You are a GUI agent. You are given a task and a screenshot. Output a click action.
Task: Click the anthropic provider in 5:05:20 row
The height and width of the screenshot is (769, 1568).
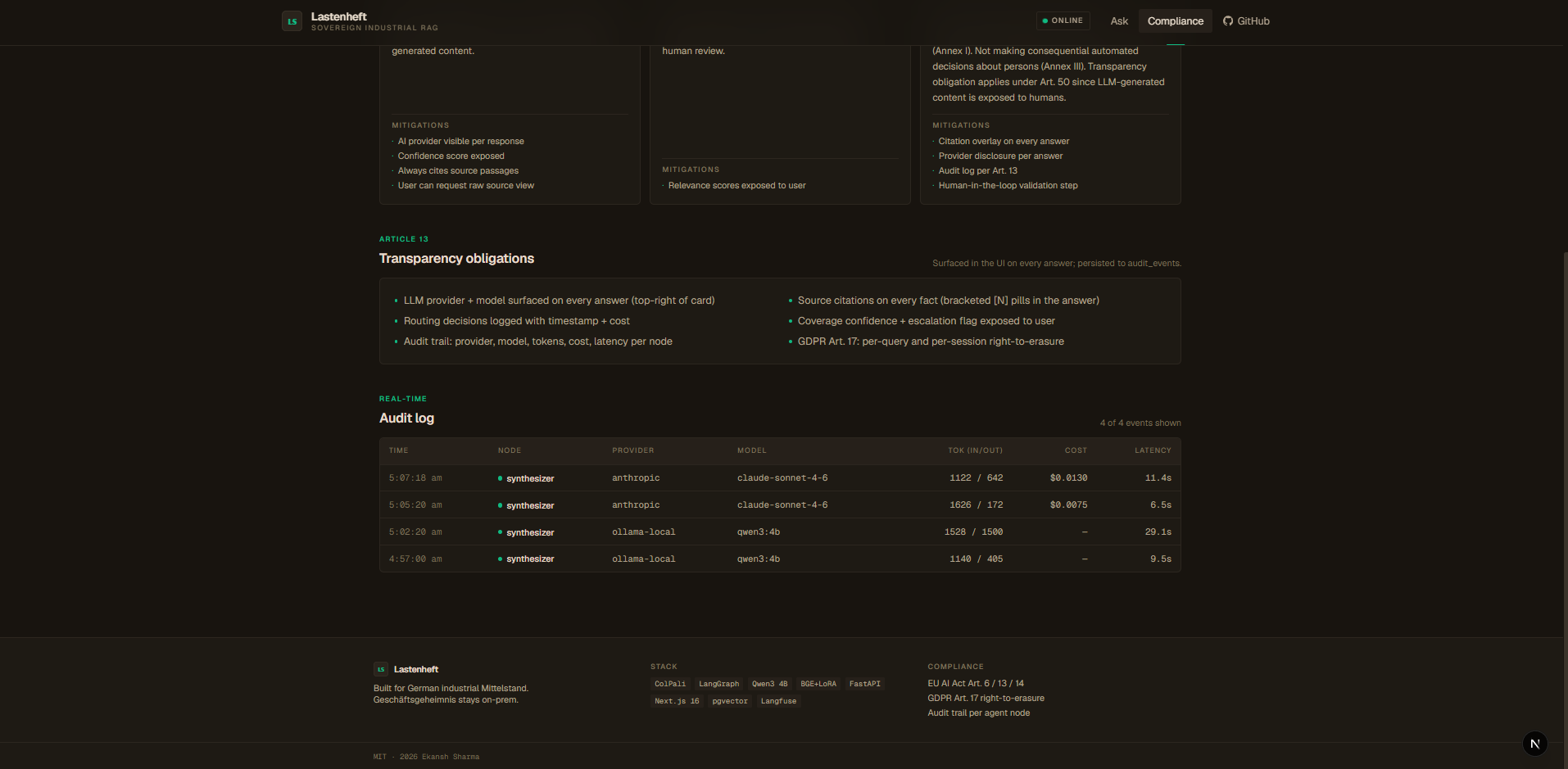636,505
